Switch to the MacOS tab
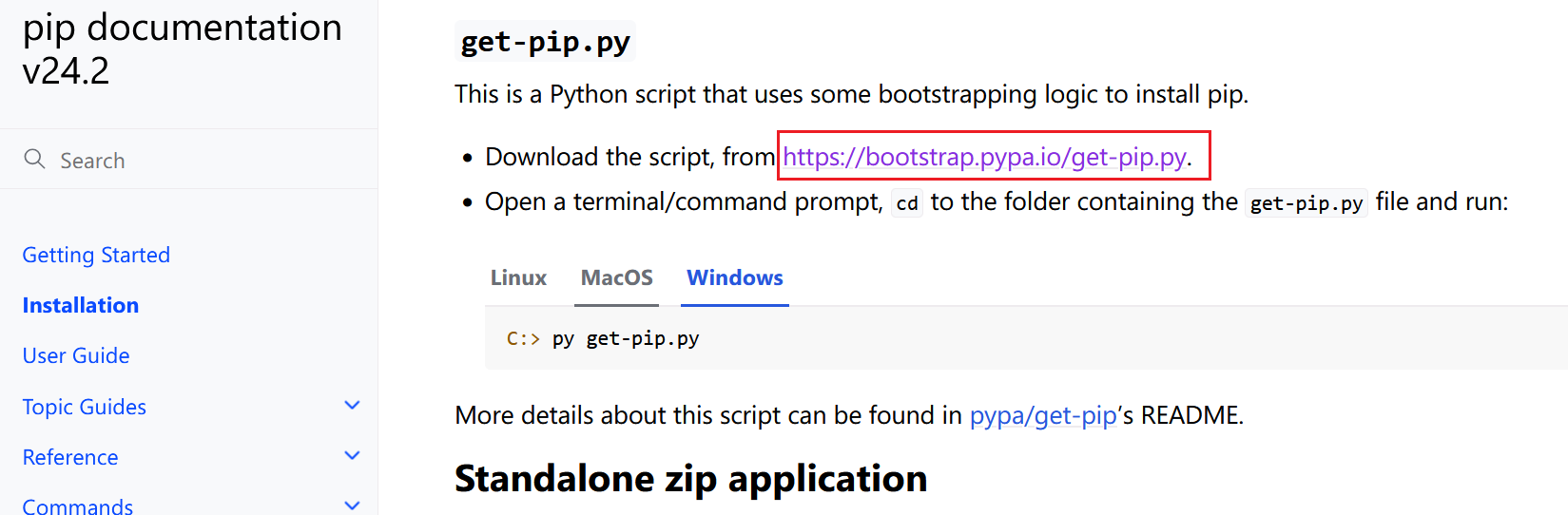 616,277
